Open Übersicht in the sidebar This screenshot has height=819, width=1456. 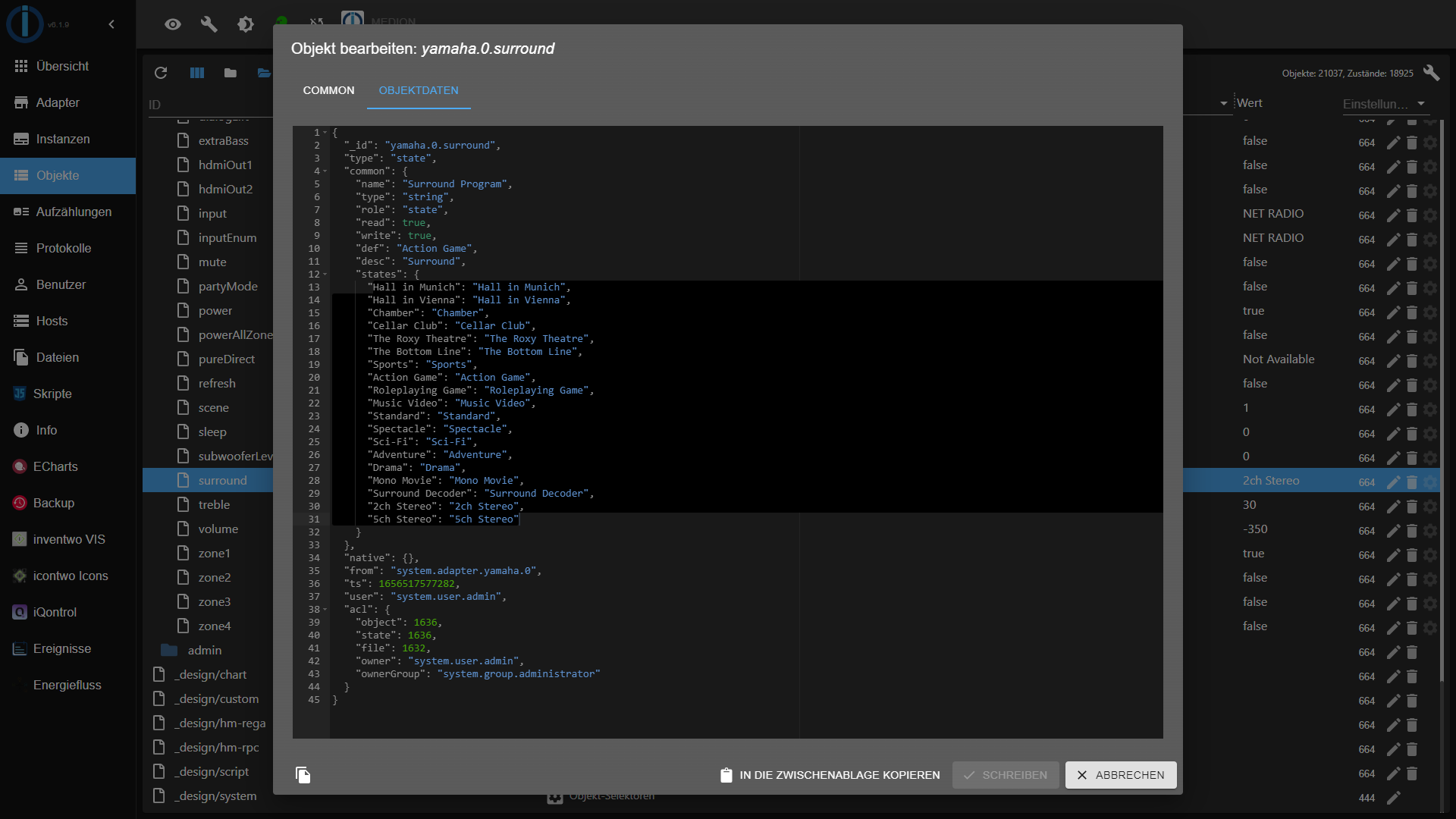click(68, 66)
